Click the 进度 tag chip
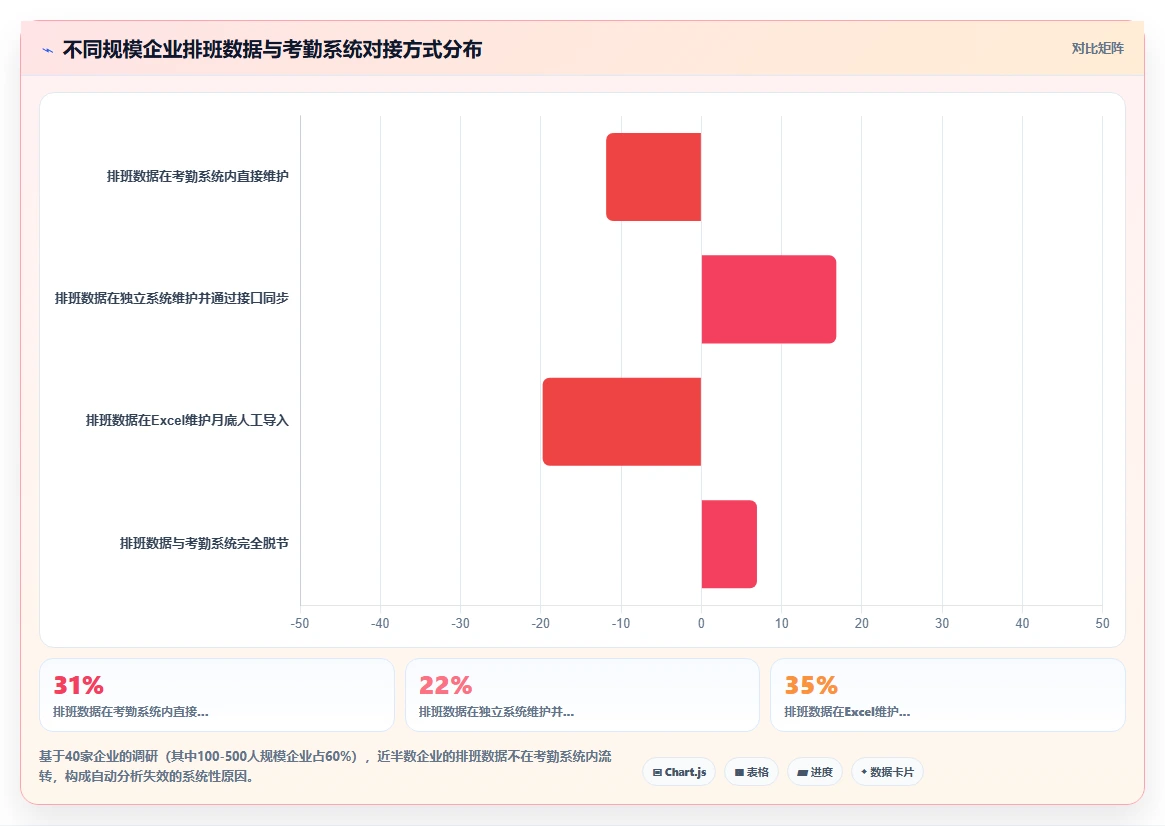 [x=814, y=772]
